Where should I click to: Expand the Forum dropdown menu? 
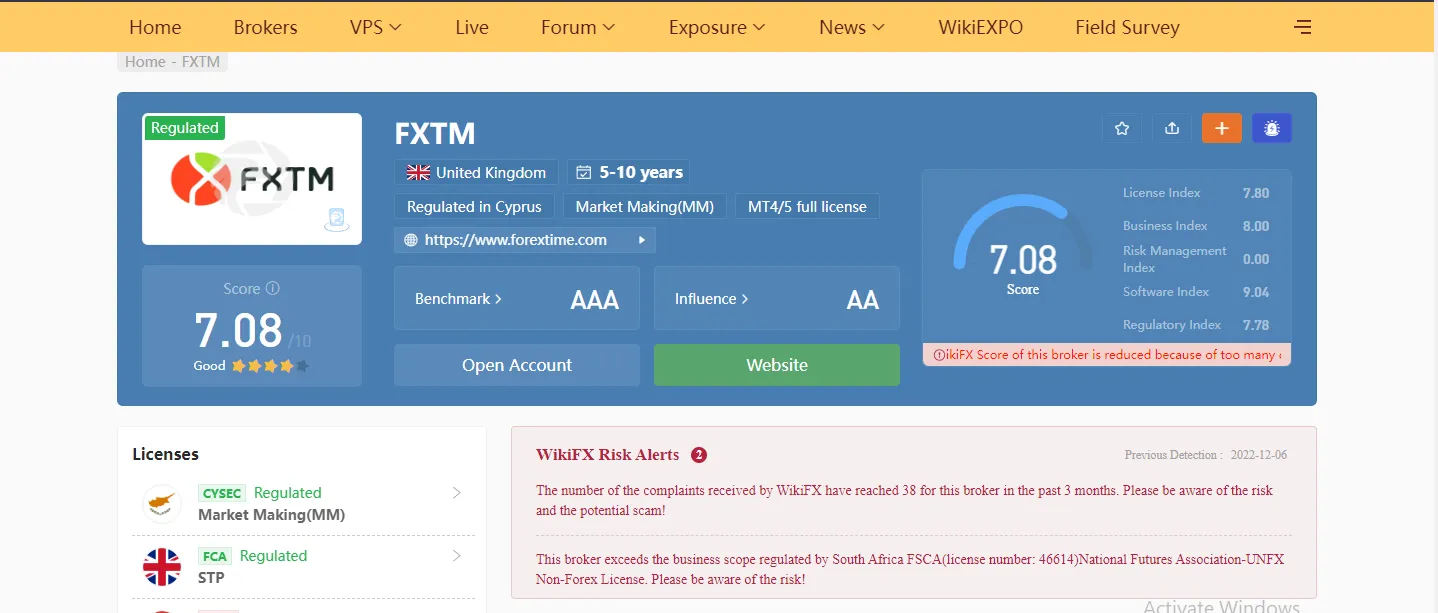(x=578, y=27)
